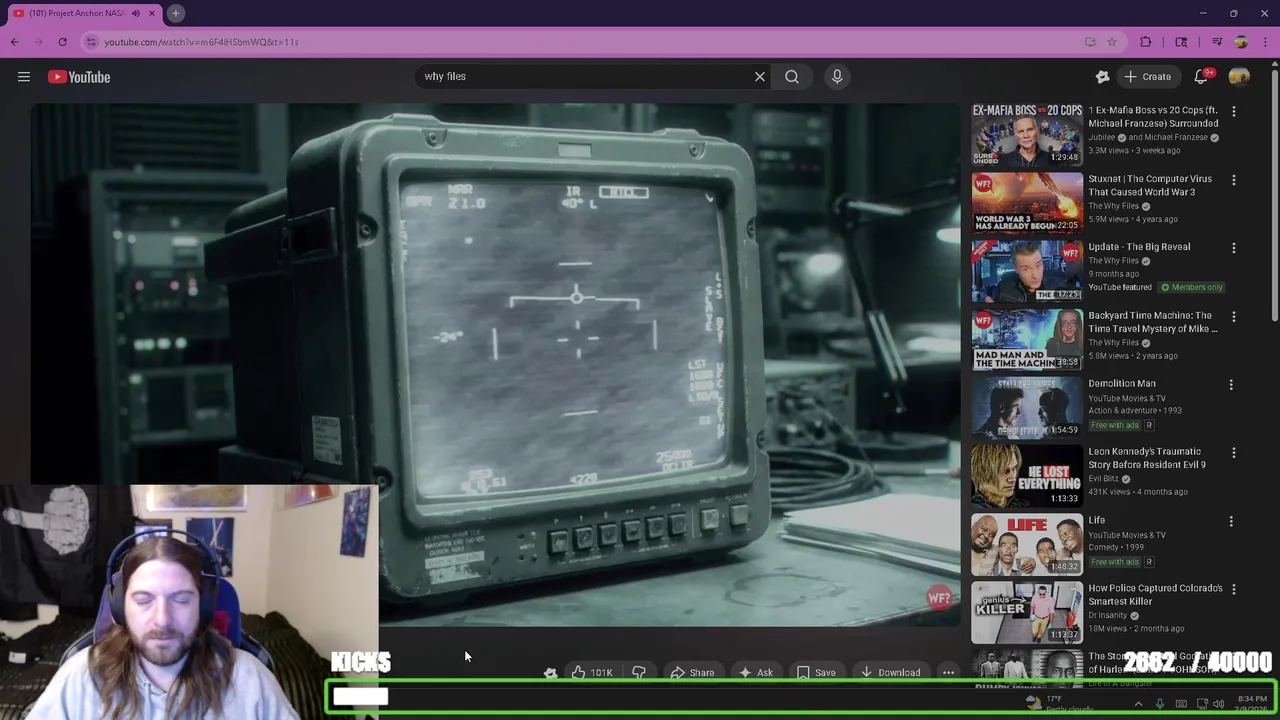Open 'Demolition Man' movie title

tap(1122, 383)
